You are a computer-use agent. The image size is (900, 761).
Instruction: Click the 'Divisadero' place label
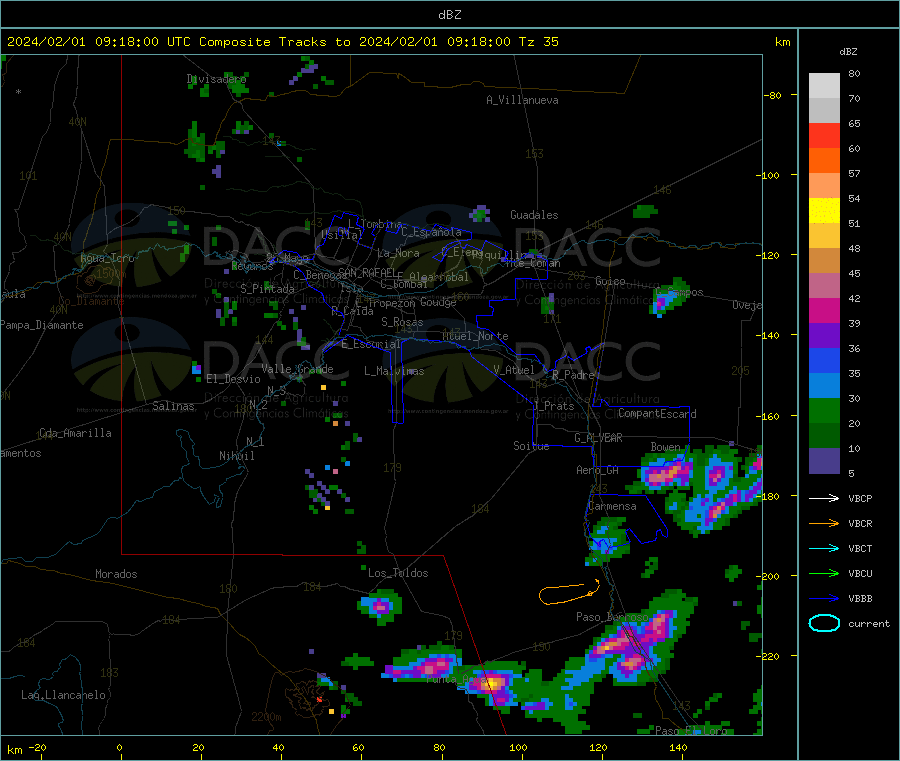coord(216,79)
